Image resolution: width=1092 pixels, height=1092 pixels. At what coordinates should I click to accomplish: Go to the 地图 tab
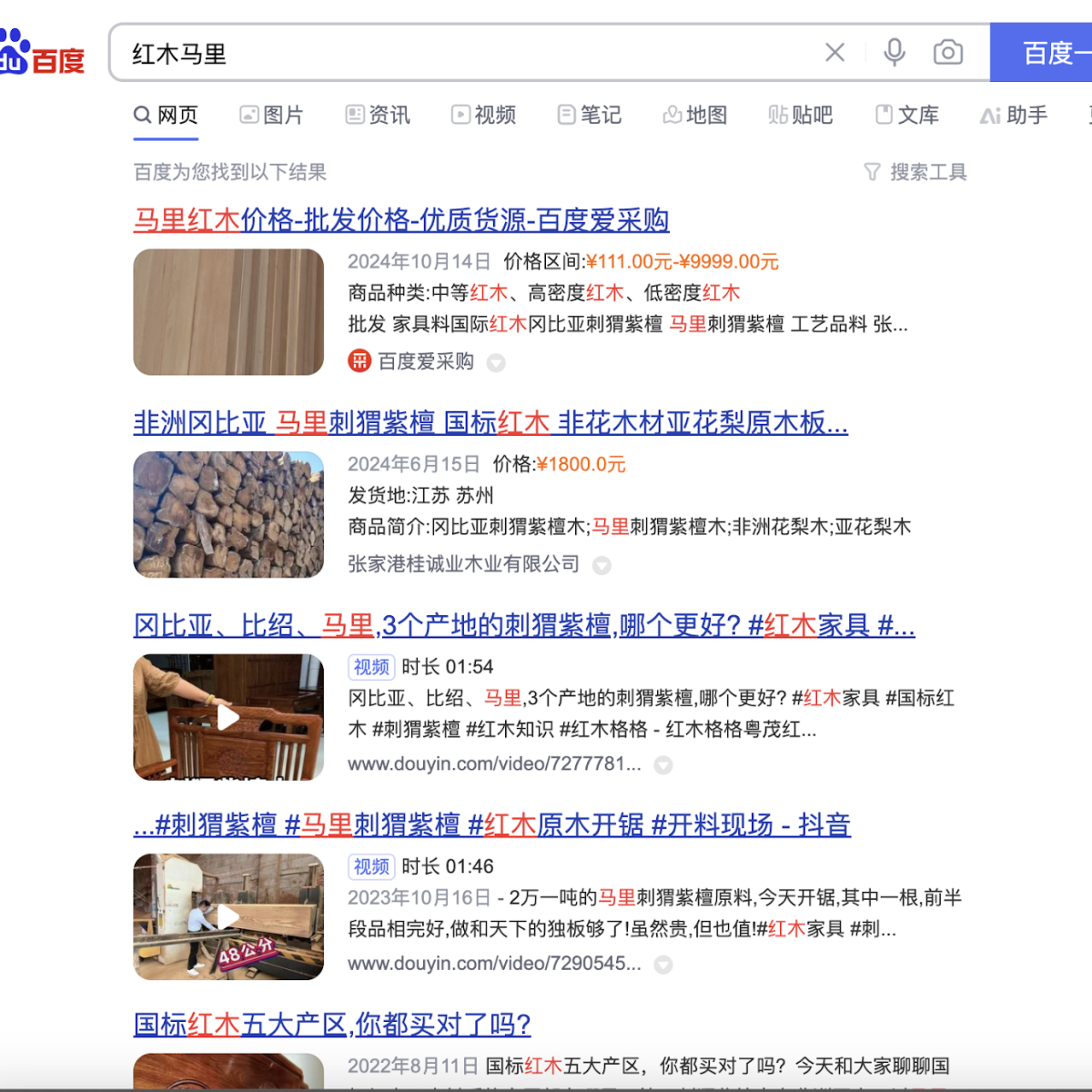695,116
